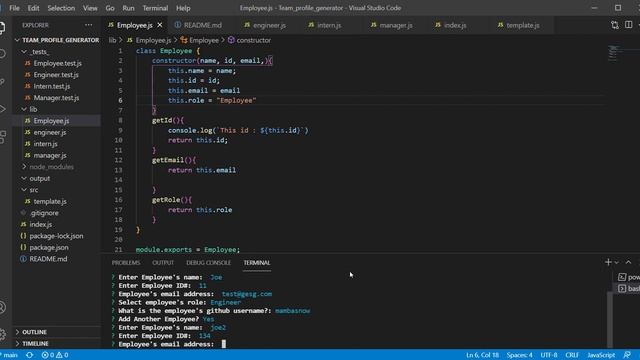The width and height of the screenshot is (640, 360).
Task: Open the Terminal menu
Action: click(x=155, y=8)
